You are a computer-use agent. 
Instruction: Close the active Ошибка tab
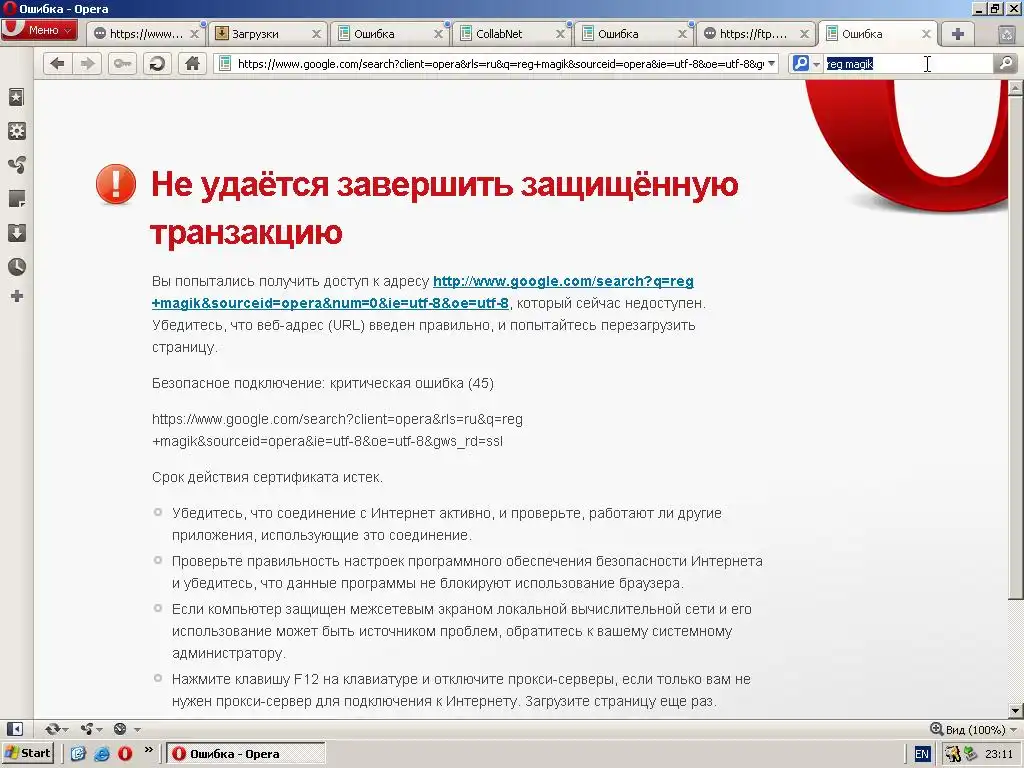926,34
